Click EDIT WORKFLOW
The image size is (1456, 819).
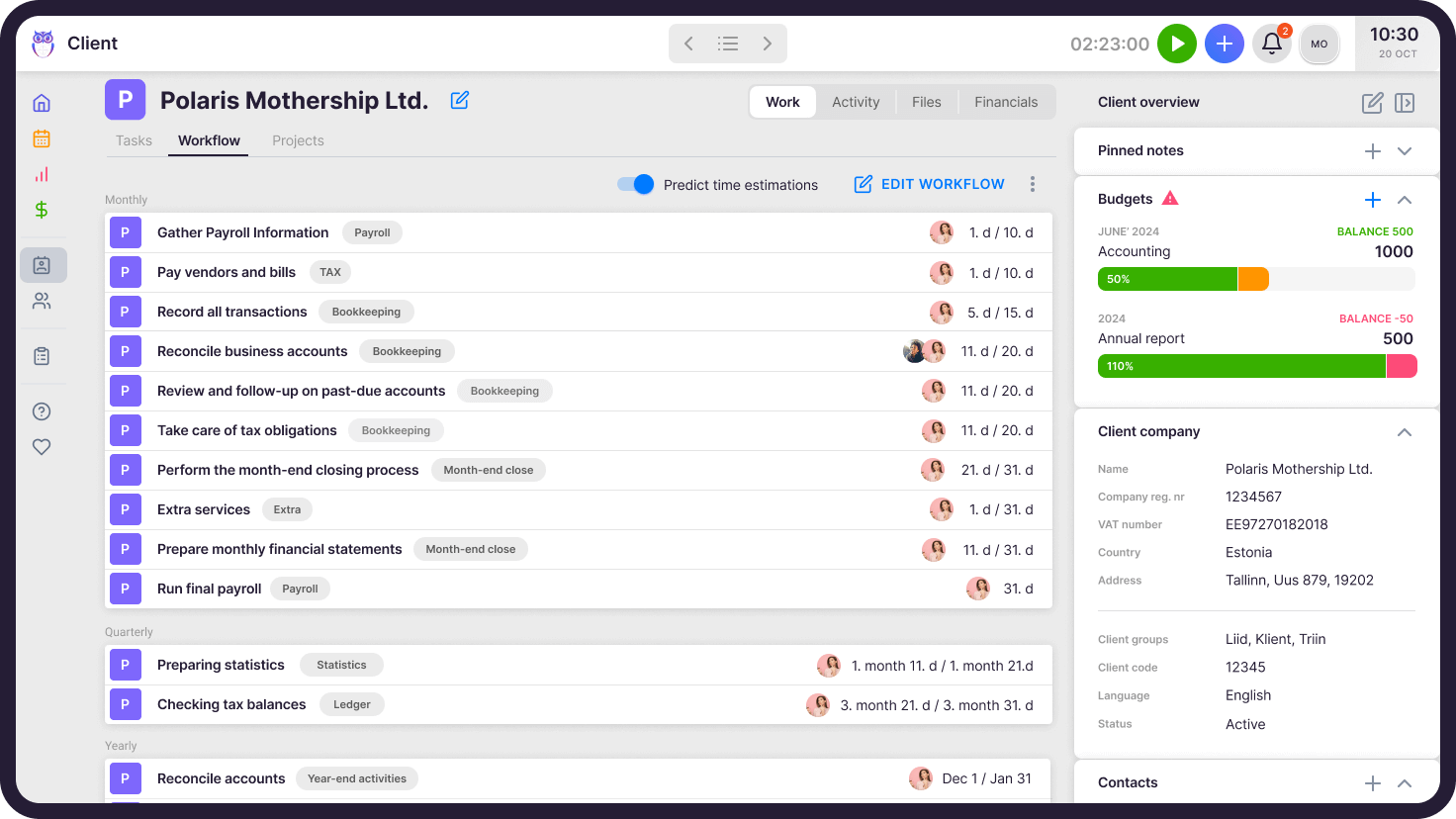(928, 184)
